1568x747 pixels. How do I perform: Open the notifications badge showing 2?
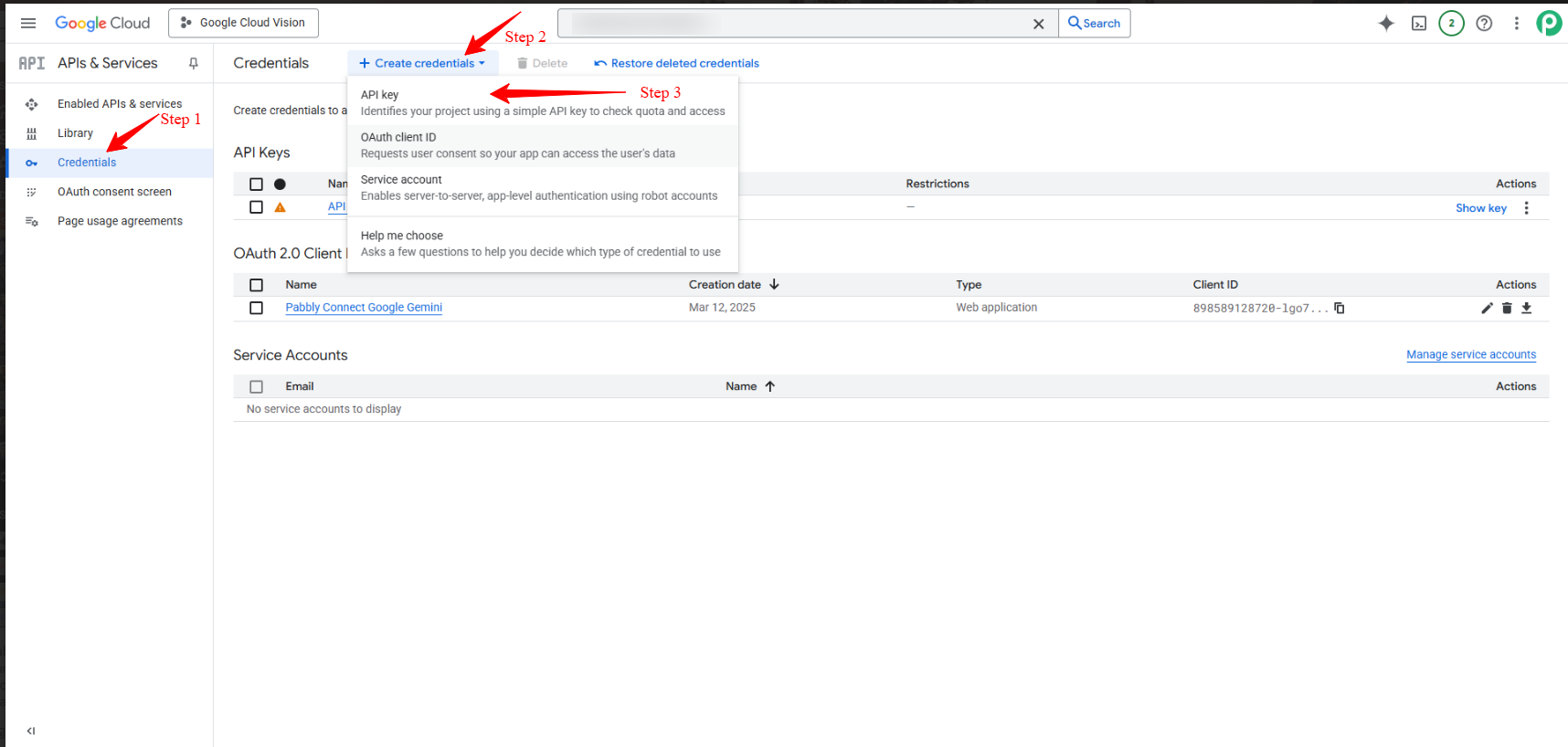point(1451,23)
